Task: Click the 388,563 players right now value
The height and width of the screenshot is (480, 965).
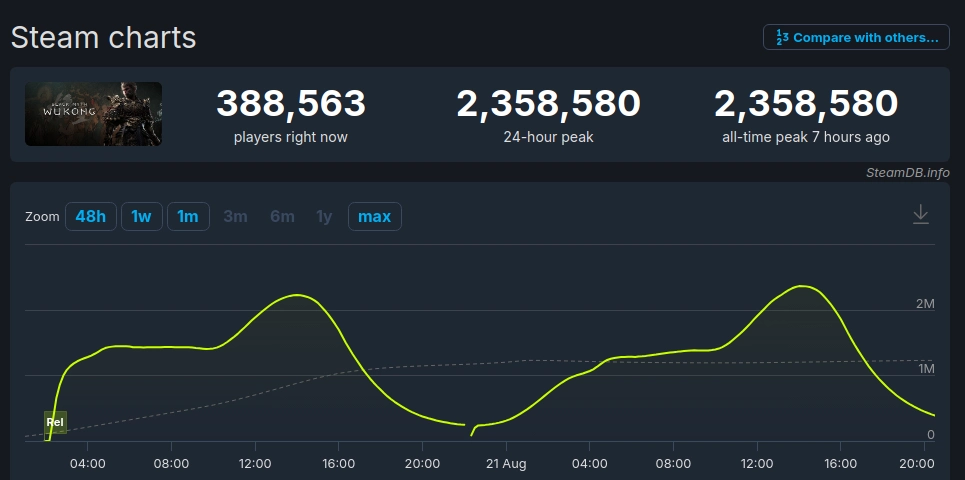Action: (x=290, y=103)
